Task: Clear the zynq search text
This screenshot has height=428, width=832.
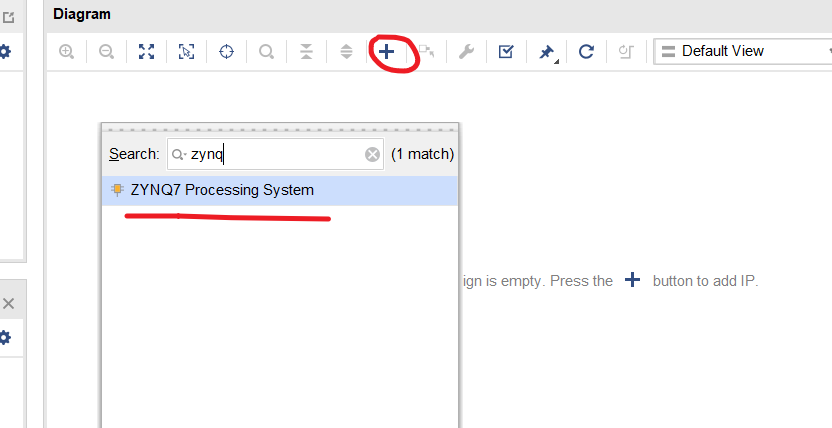Action: pyautogui.click(x=372, y=154)
